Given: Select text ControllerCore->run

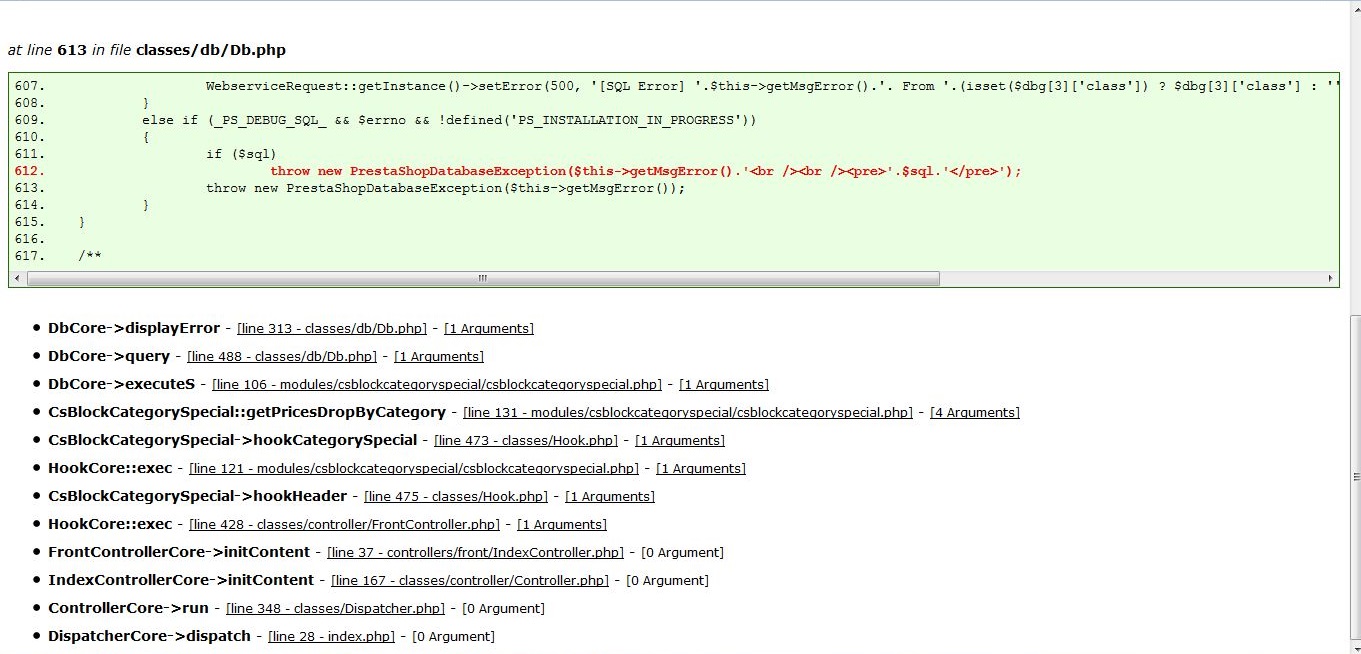Looking at the screenshot, I should point(128,608).
